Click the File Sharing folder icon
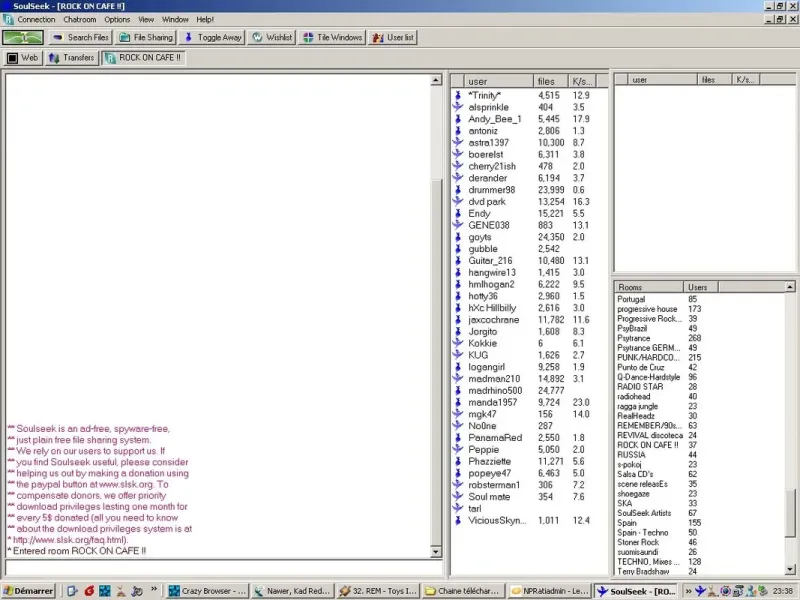This screenshot has width=800, height=600. (124, 37)
